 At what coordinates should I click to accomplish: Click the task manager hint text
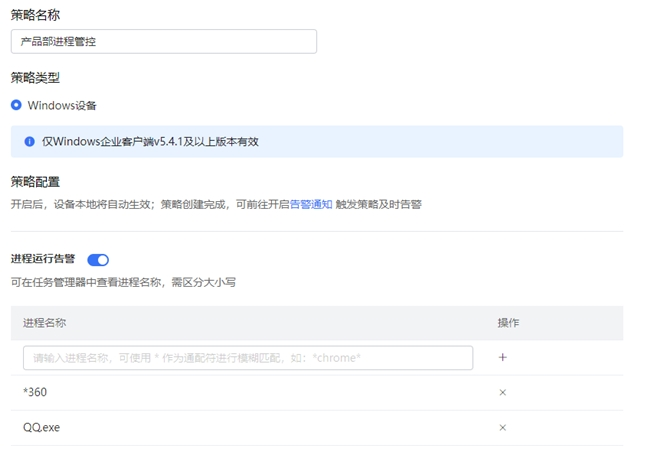123,283
